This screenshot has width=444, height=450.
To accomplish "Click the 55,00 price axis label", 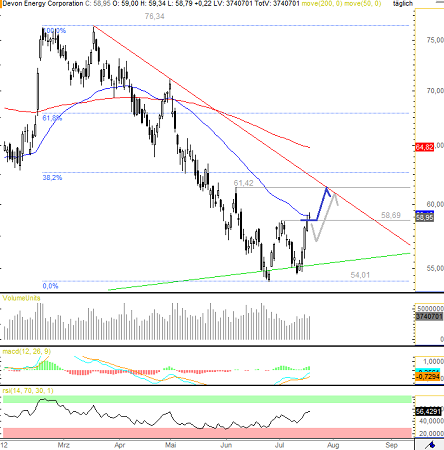I will (435, 268).
